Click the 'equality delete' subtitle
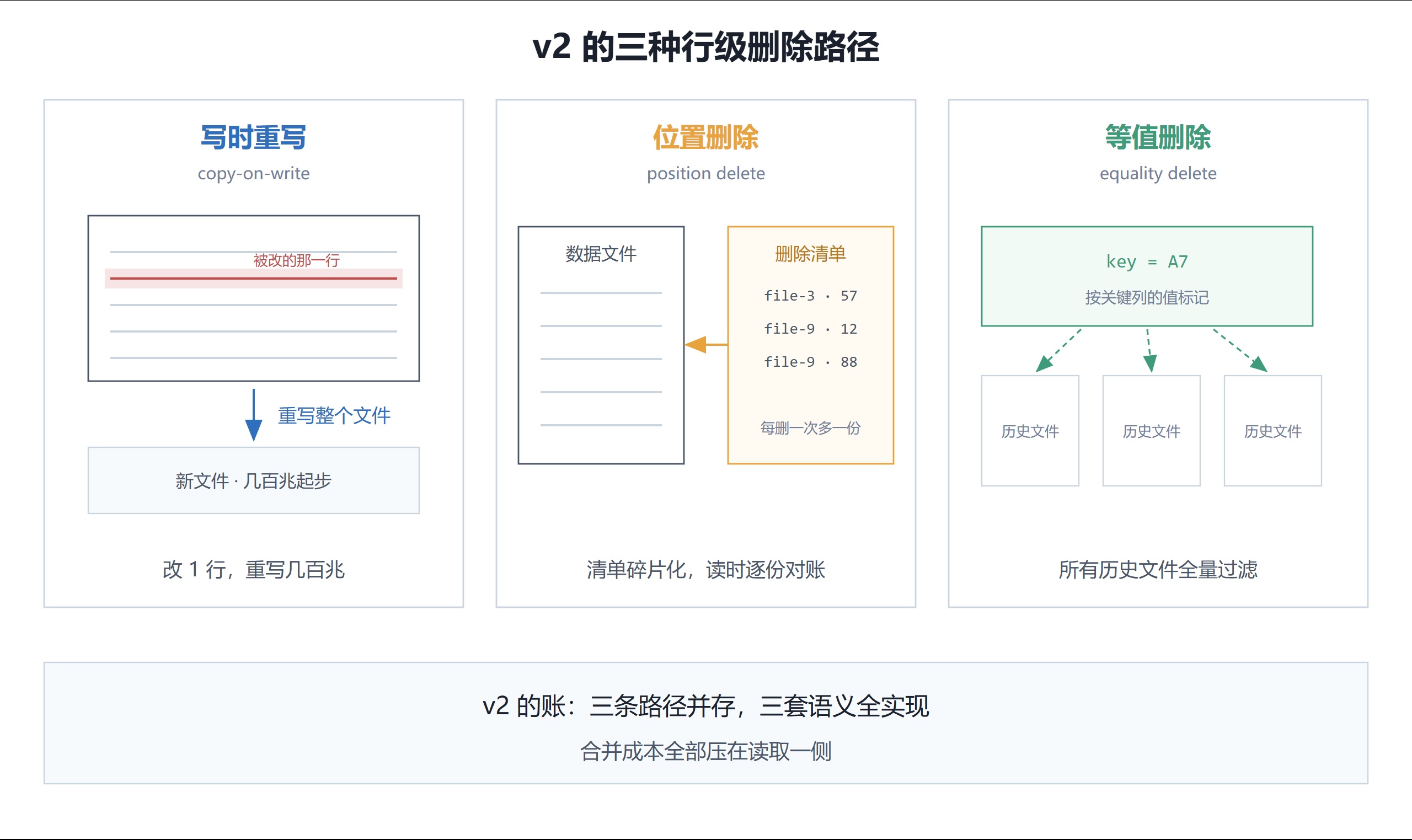1412x840 pixels. click(x=1158, y=173)
